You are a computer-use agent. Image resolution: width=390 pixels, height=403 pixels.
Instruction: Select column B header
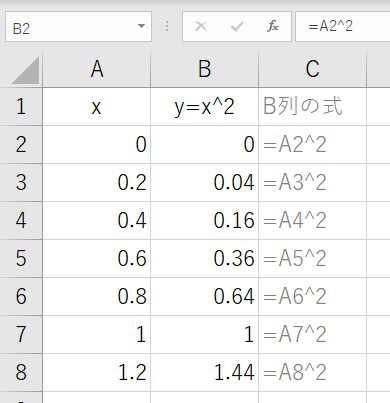(205, 70)
